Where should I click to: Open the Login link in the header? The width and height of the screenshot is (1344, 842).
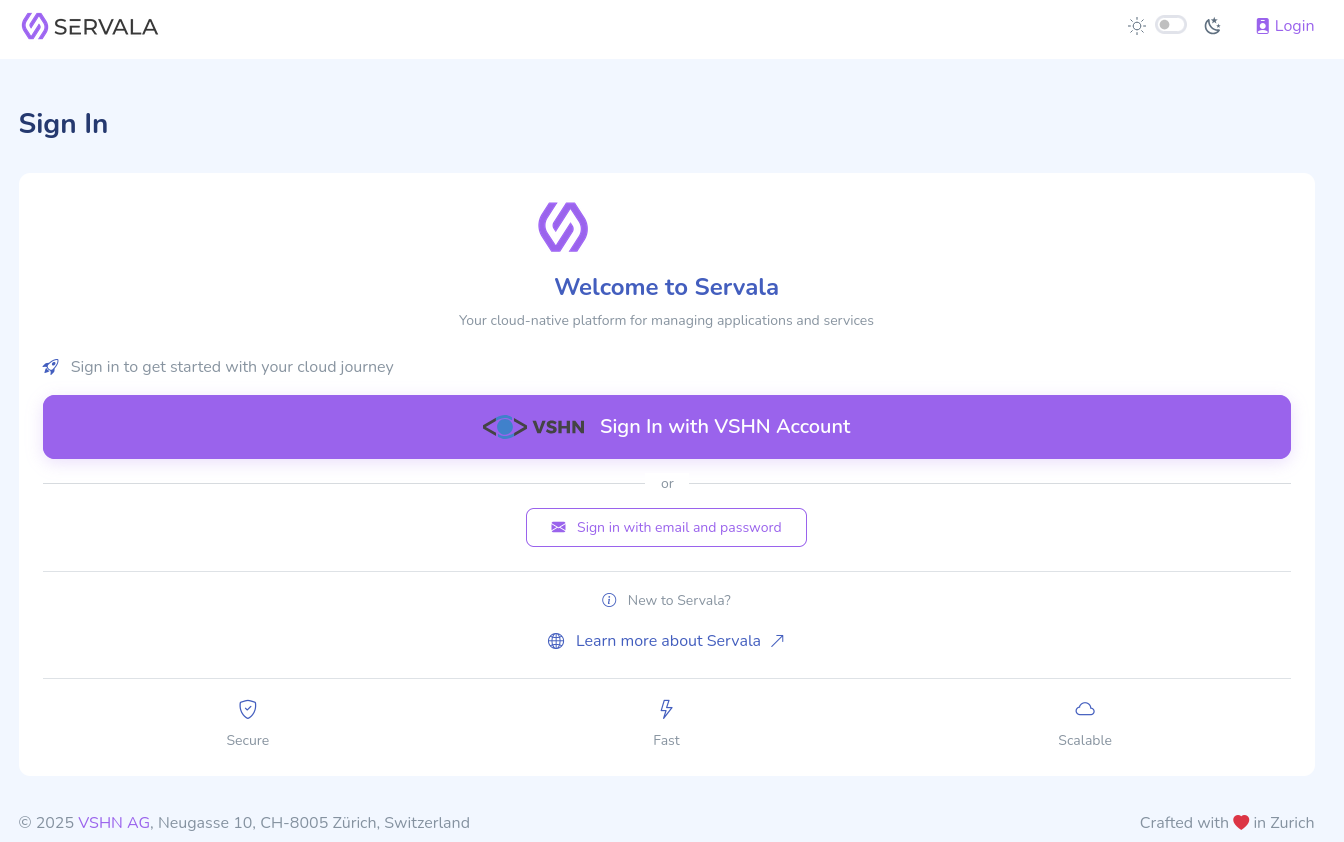point(1285,26)
